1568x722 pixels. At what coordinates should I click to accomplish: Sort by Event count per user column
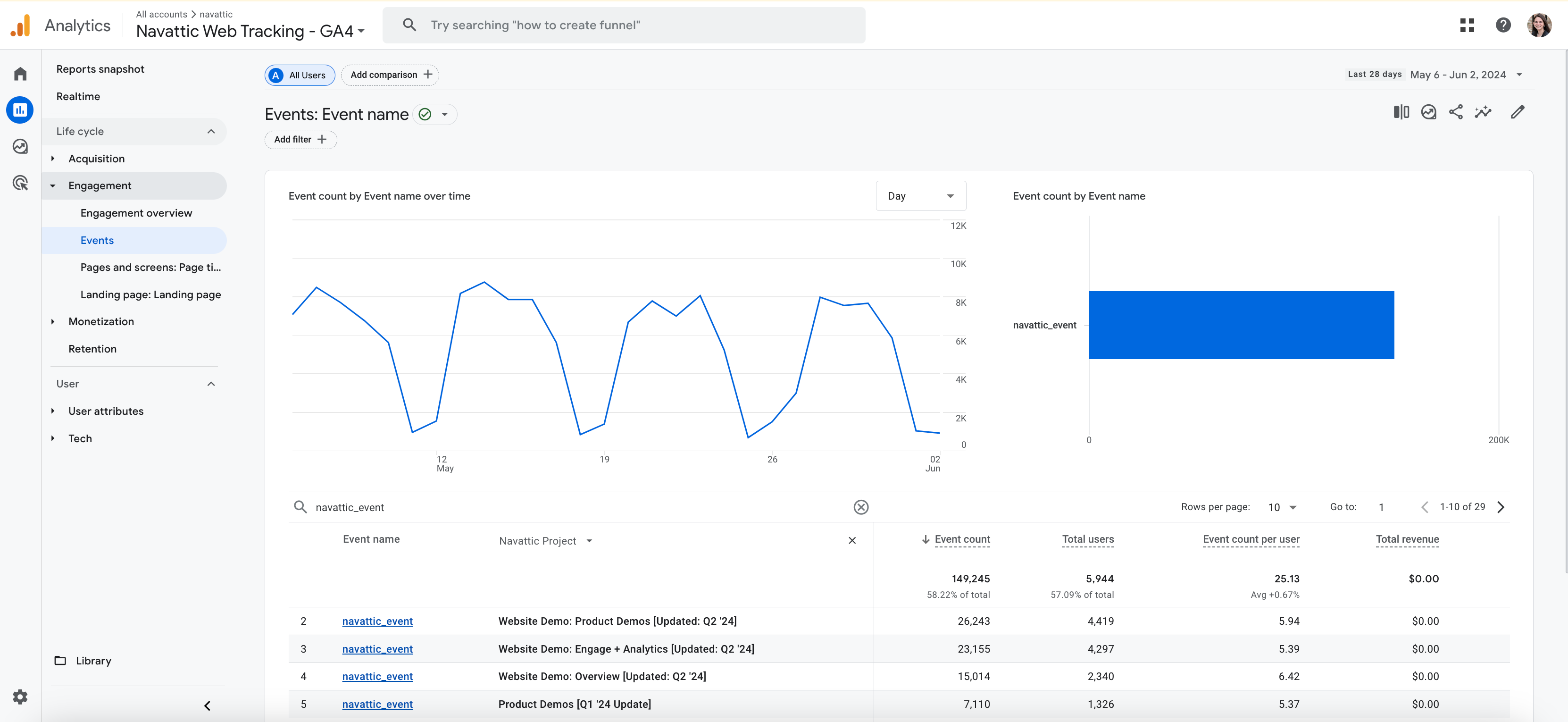click(x=1251, y=539)
